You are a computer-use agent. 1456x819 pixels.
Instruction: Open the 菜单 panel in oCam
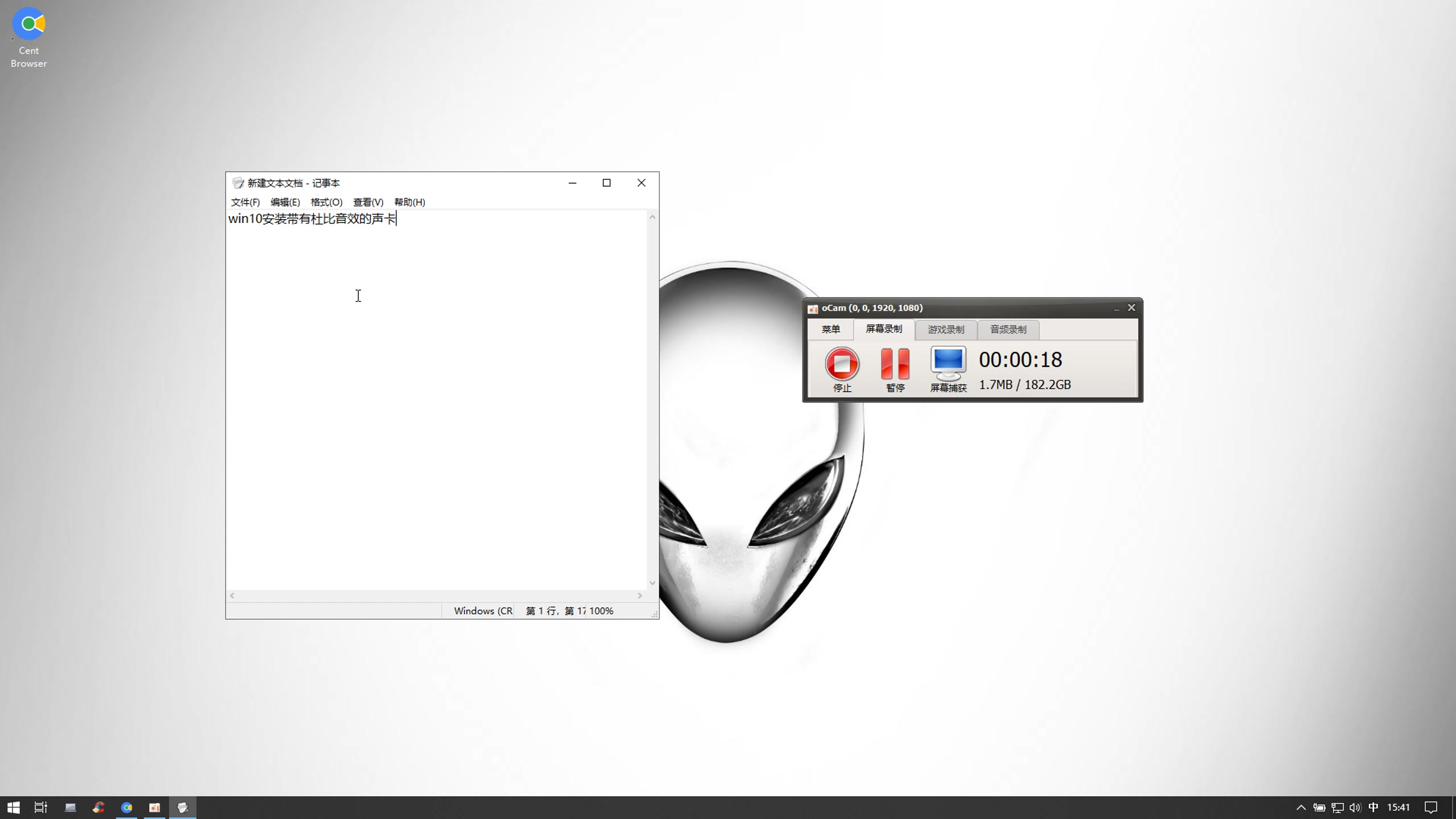831,329
